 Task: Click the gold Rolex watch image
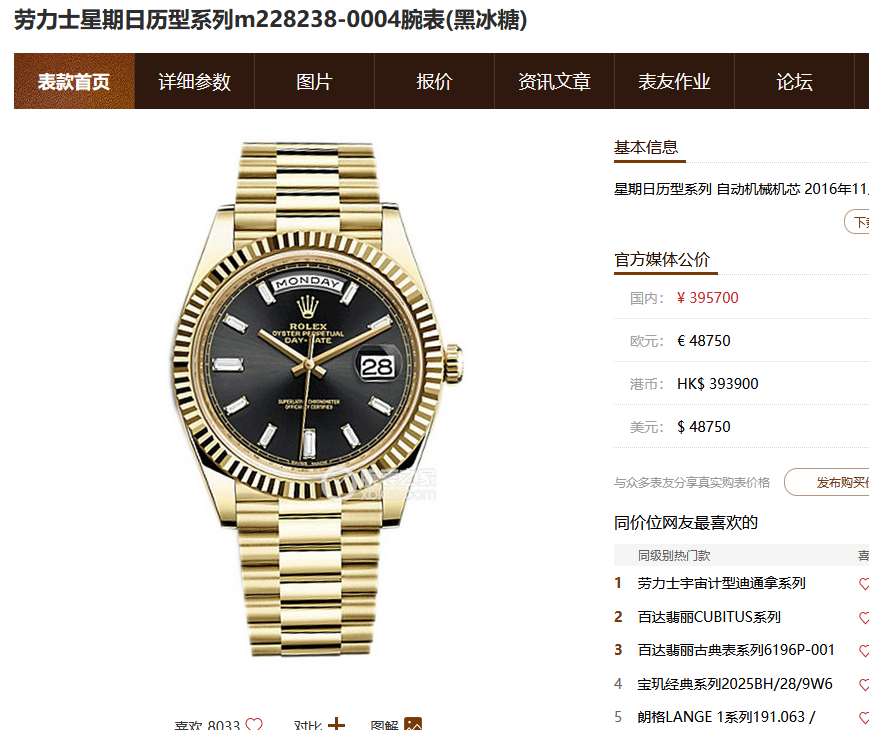pyautogui.click(x=316, y=399)
